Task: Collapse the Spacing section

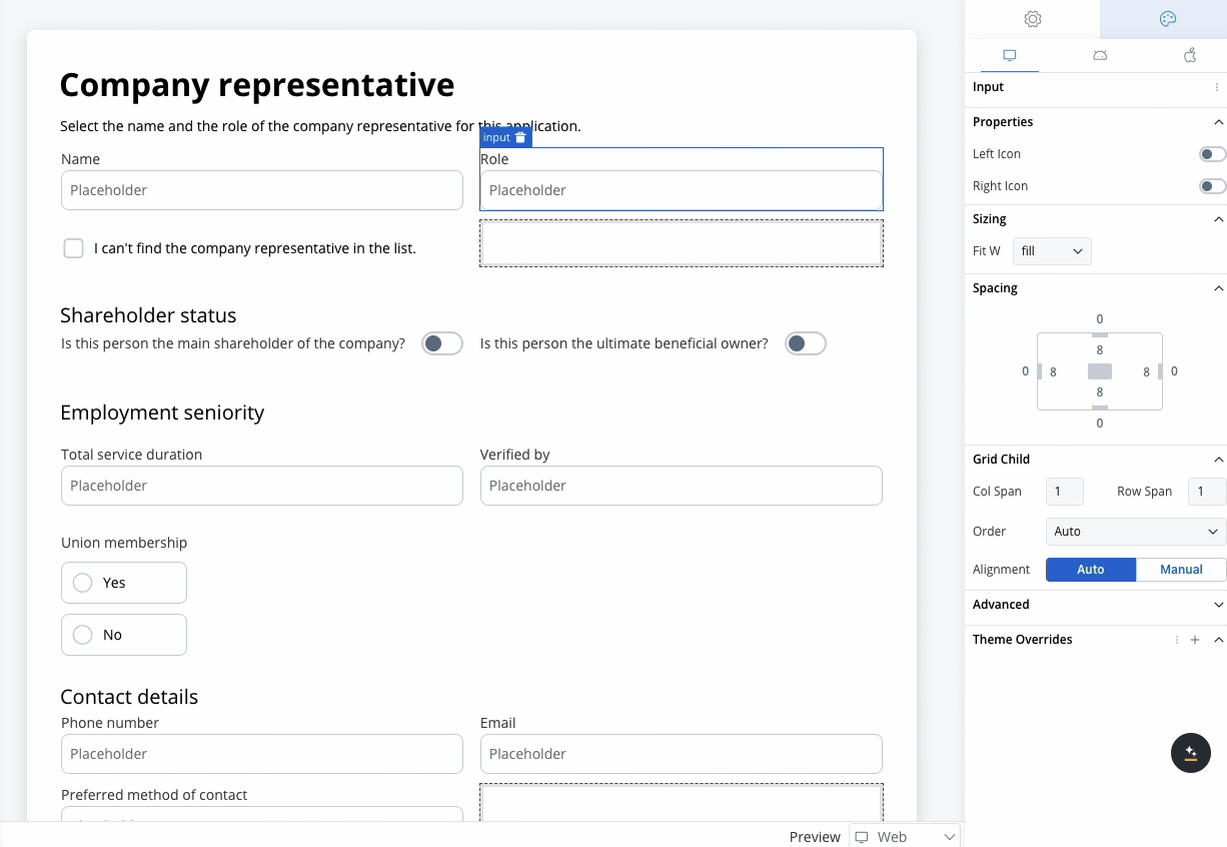Action: point(1218,288)
